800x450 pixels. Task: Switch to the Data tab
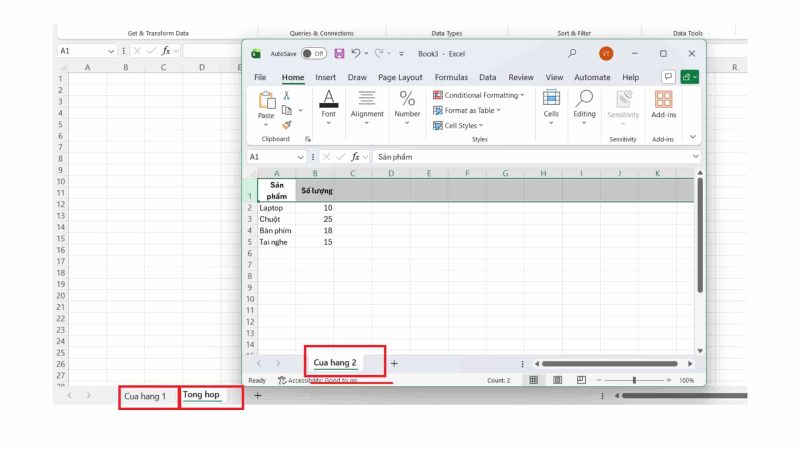point(487,77)
